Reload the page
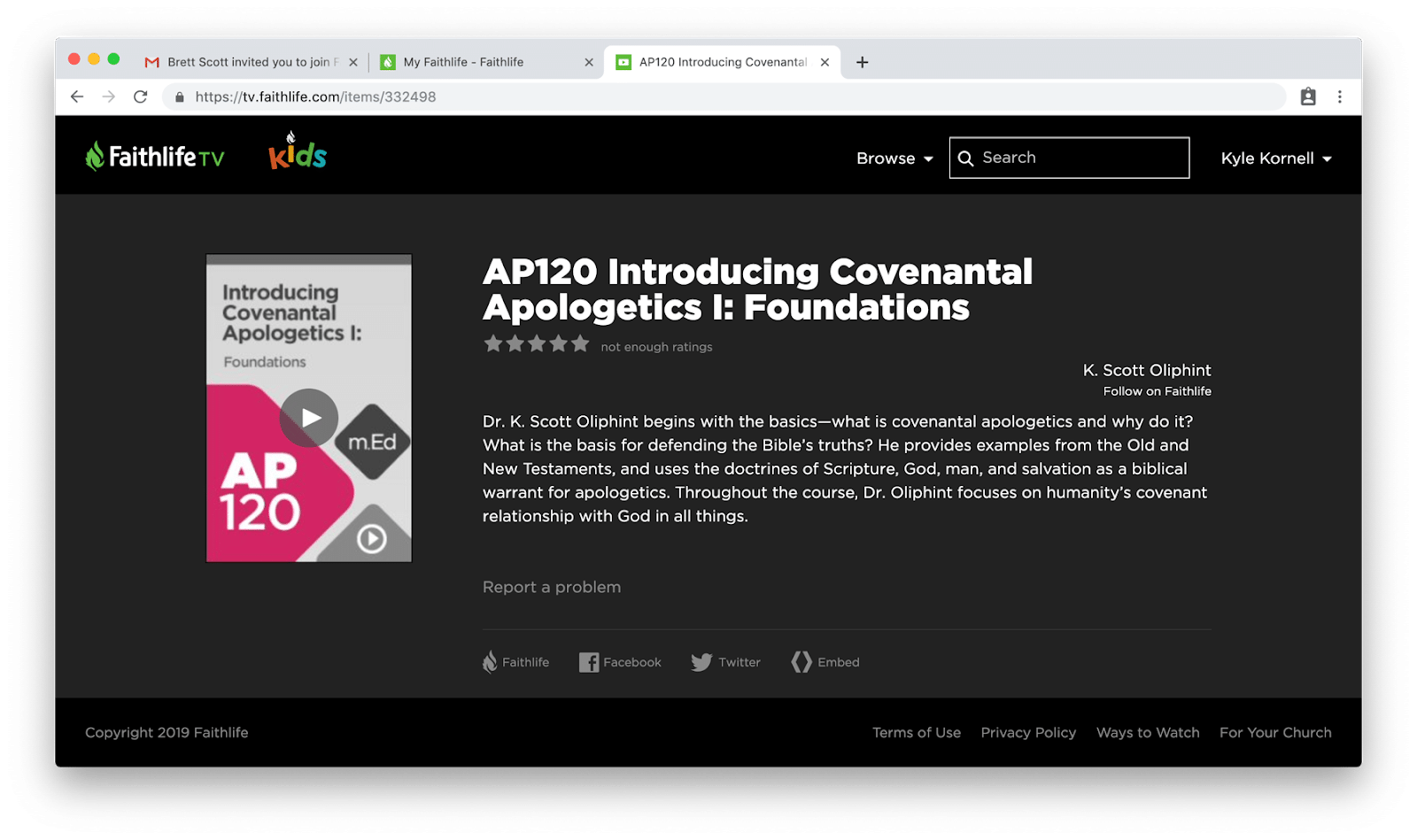The width and height of the screenshot is (1417, 840). coord(140,96)
